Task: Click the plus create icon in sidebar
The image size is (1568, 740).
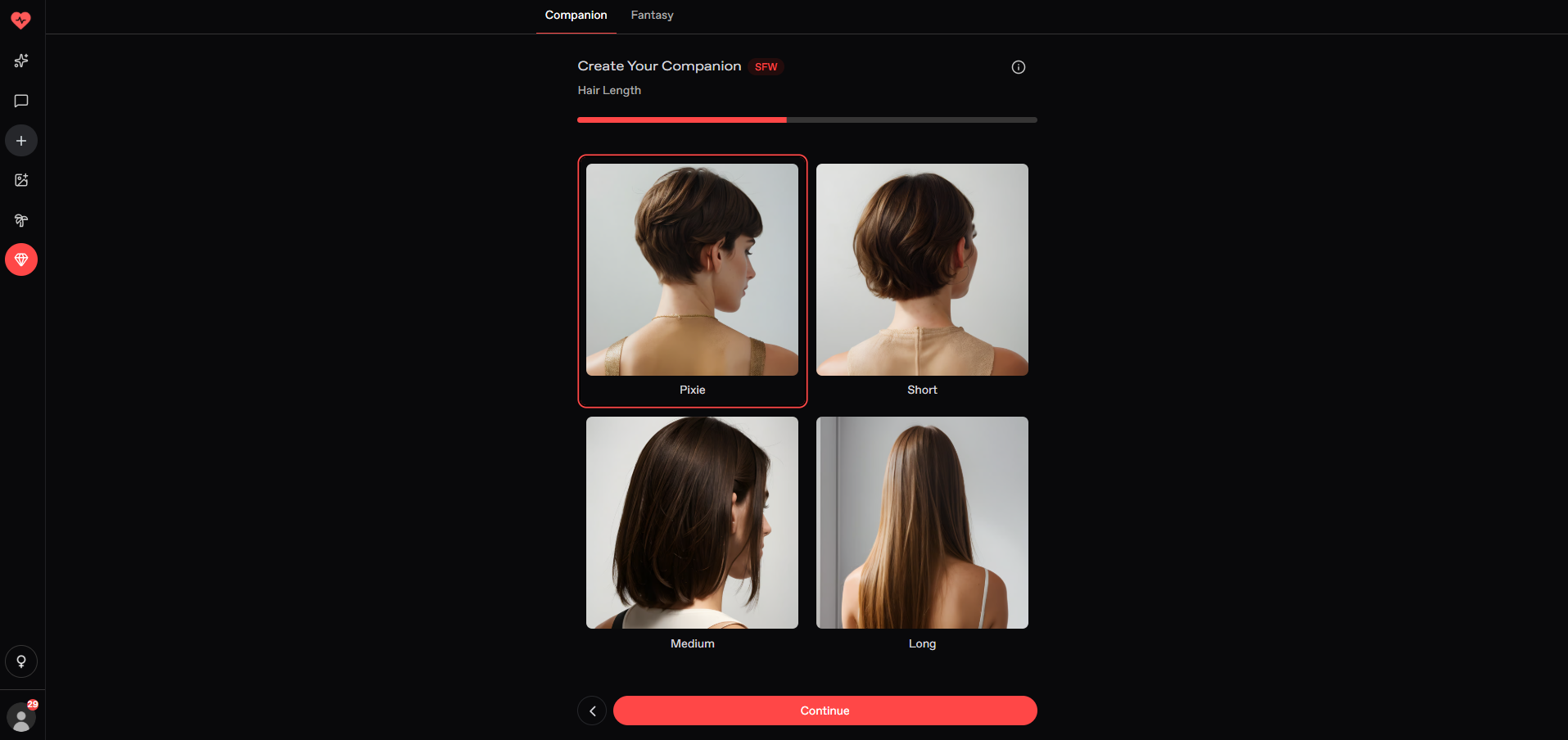Action: click(21, 141)
